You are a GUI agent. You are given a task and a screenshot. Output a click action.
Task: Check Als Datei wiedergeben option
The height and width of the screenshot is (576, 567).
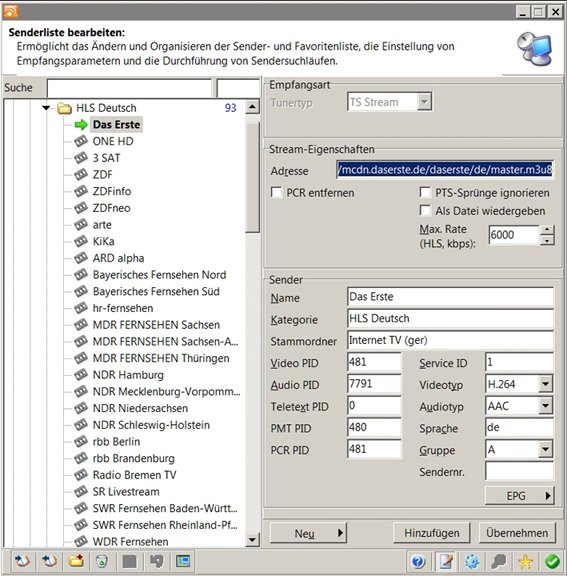click(x=425, y=210)
